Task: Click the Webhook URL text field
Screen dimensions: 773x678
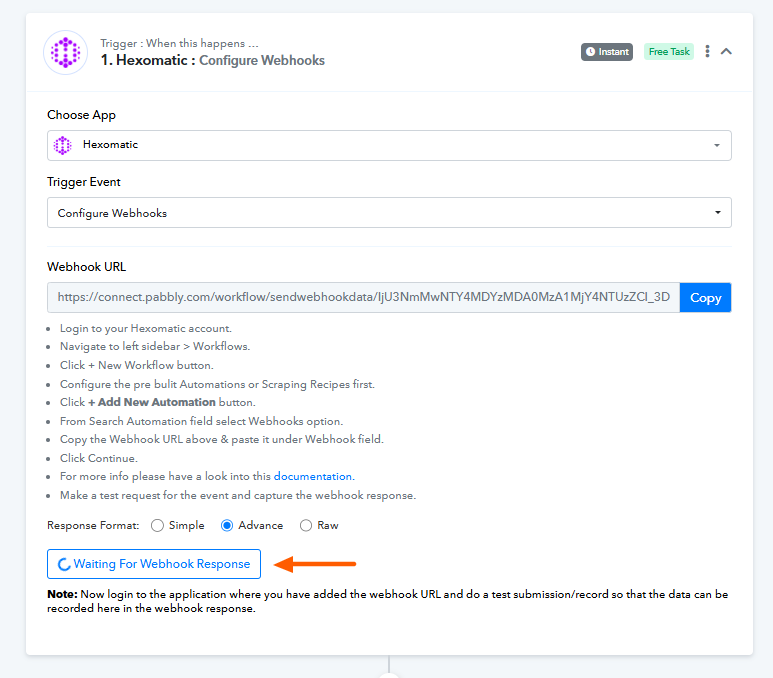Action: pos(363,297)
